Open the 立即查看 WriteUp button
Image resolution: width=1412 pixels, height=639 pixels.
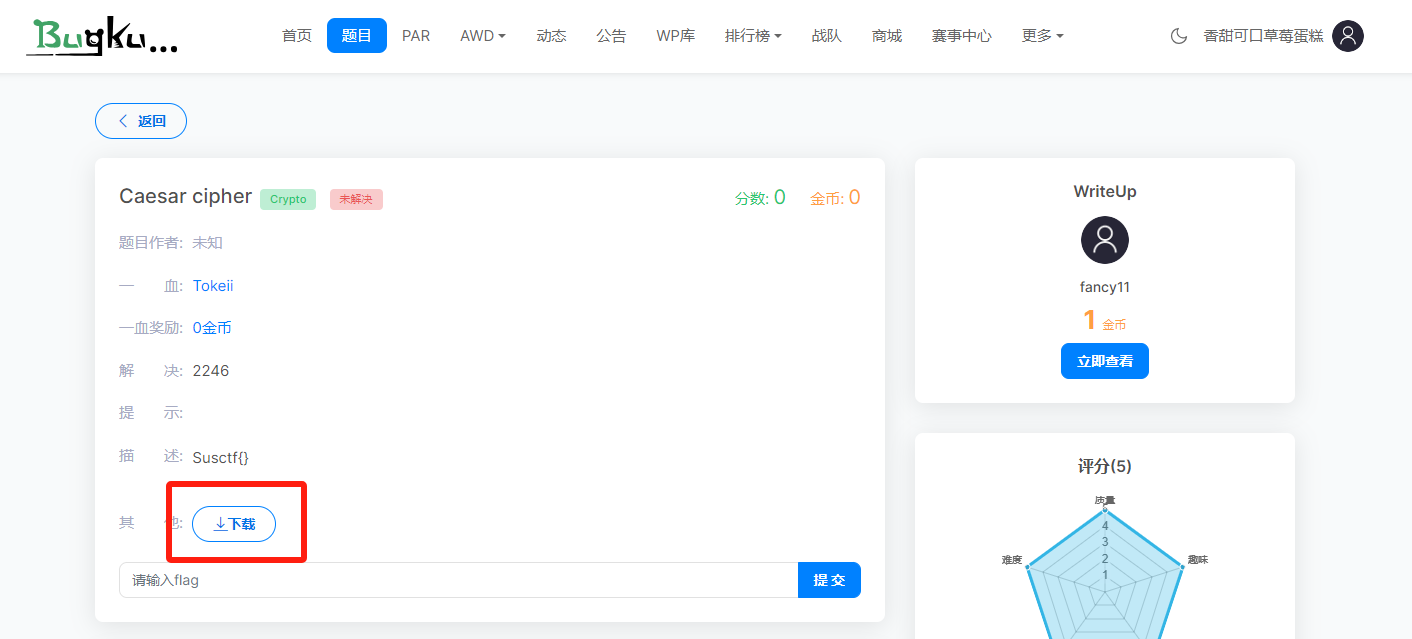tap(1104, 361)
